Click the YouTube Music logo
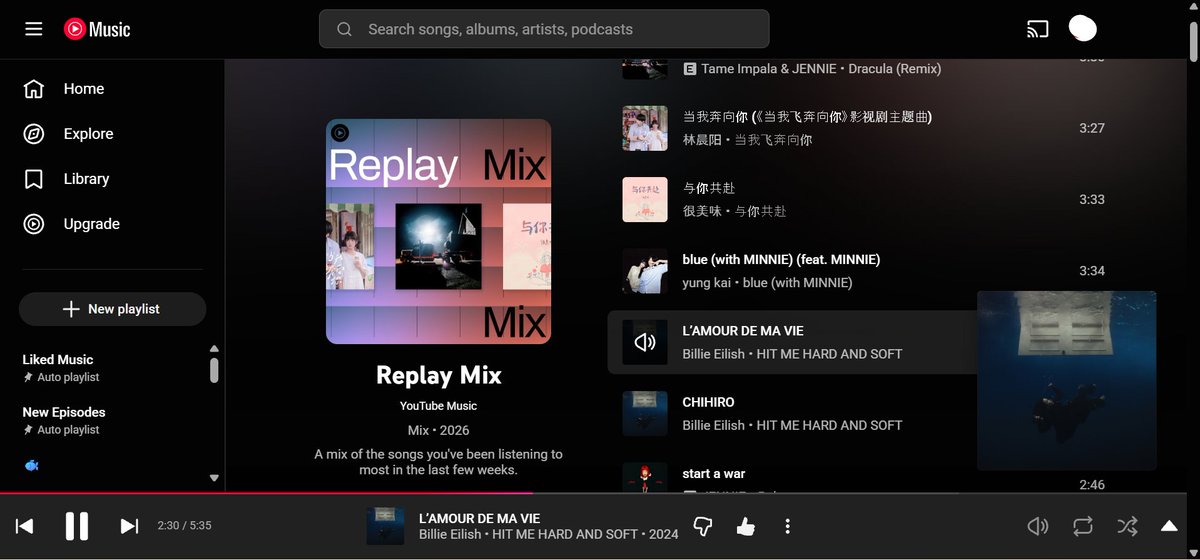Screen dimensions: 1200x560 pos(97,29)
